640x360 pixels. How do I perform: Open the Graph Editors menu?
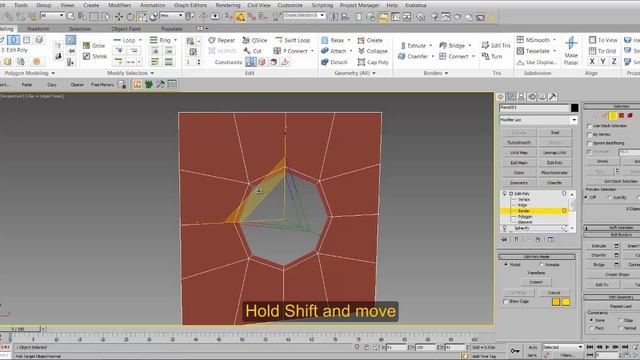coord(191,5)
